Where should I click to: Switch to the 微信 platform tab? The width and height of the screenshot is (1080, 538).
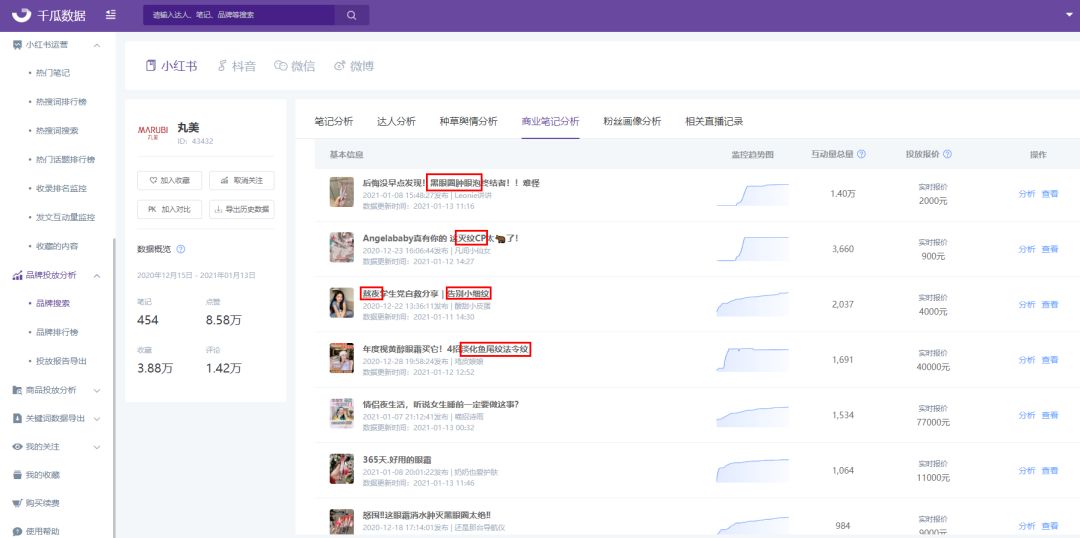point(294,66)
